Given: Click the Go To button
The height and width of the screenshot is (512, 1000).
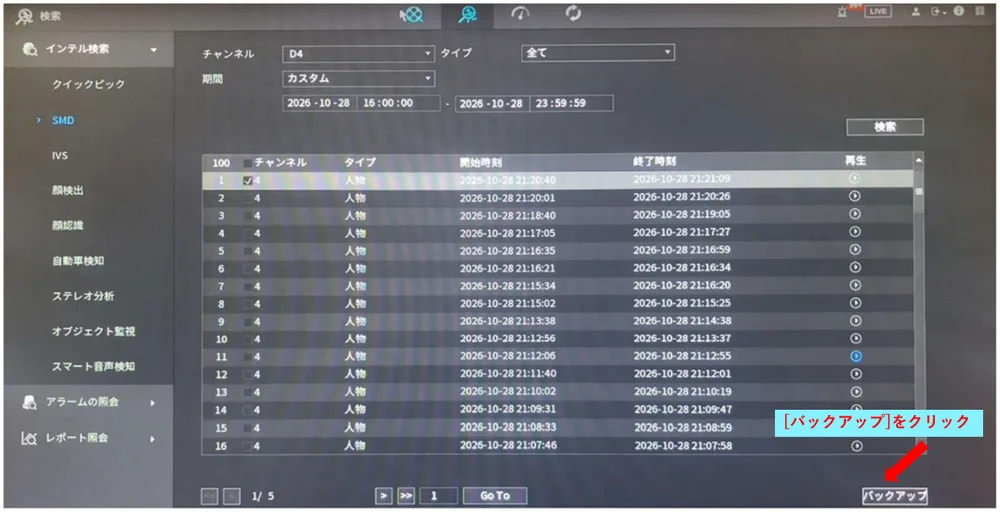Looking at the screenshot, I should point(495,495).
